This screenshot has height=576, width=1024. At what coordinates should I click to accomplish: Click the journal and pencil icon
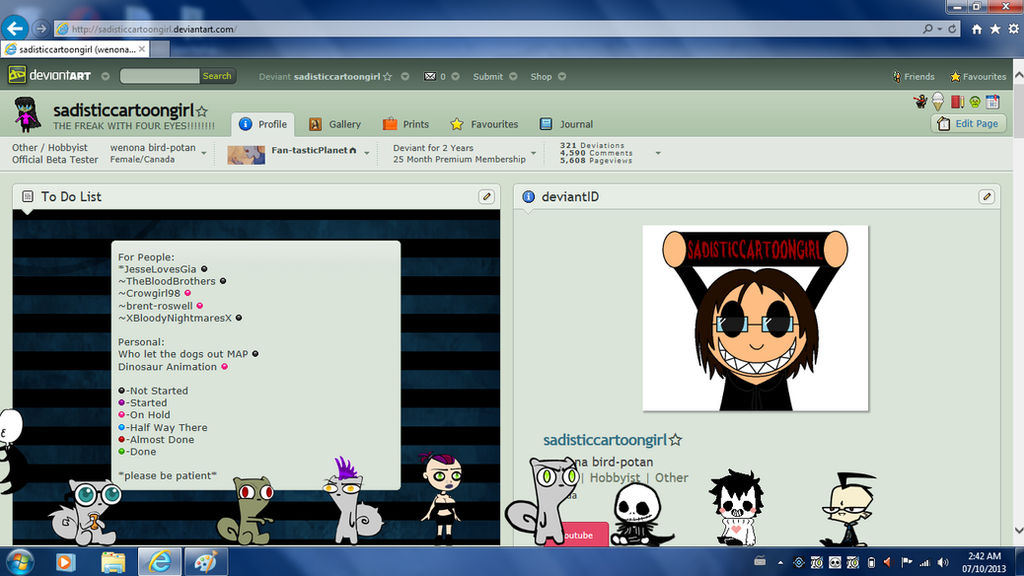(x=957, y=101)
